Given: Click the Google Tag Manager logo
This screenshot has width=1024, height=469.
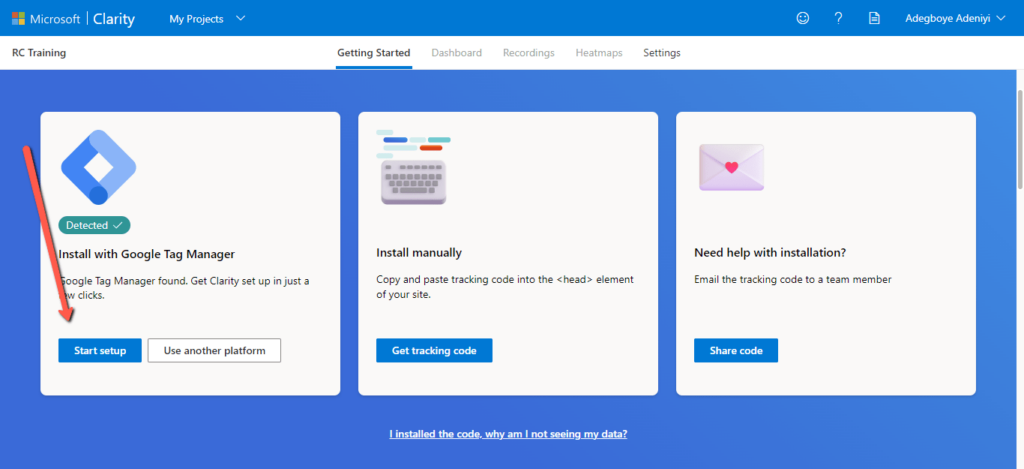Looking at the screenshot, I should coord(98,167).
